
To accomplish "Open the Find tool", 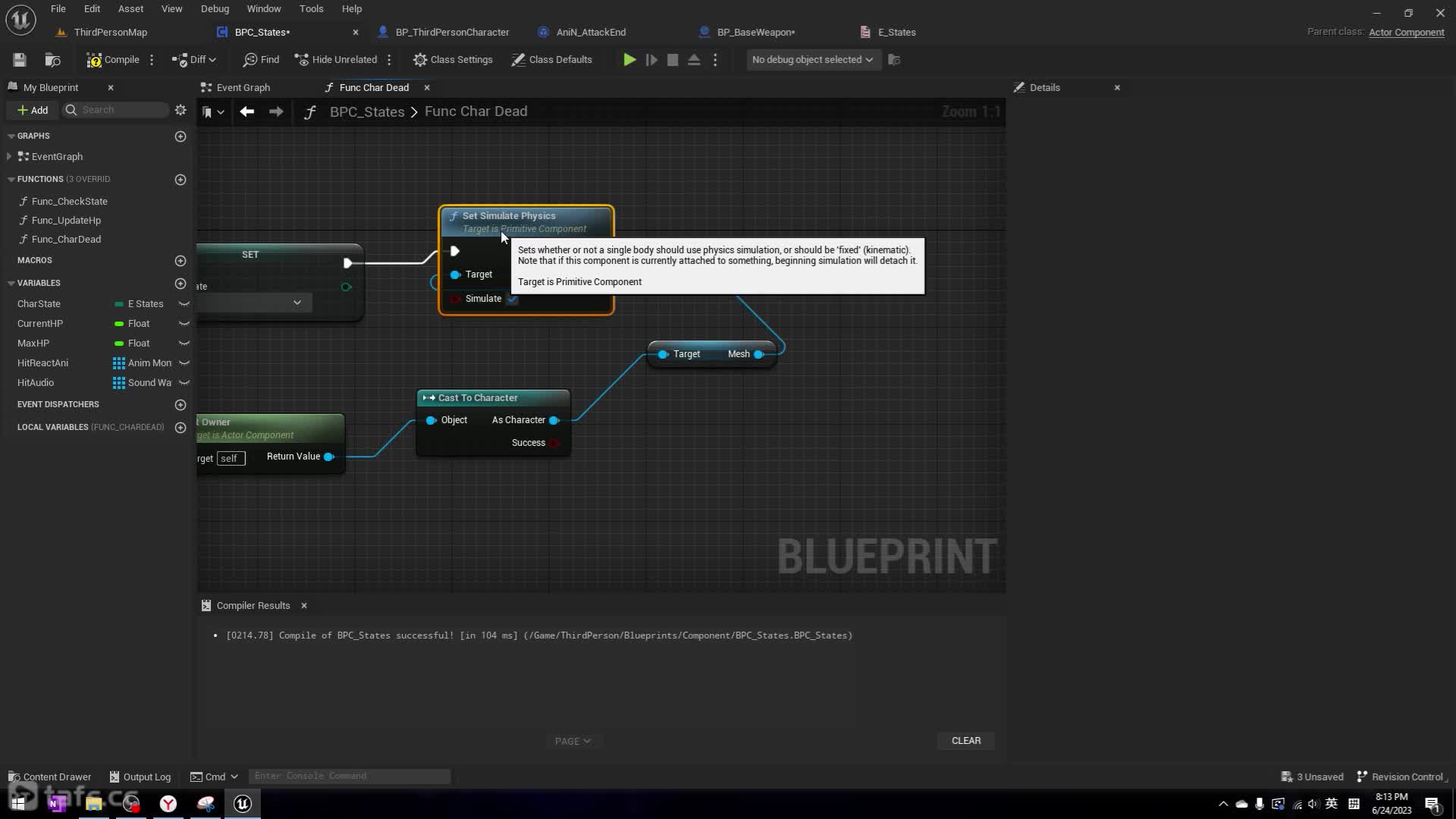I will 261,60.
